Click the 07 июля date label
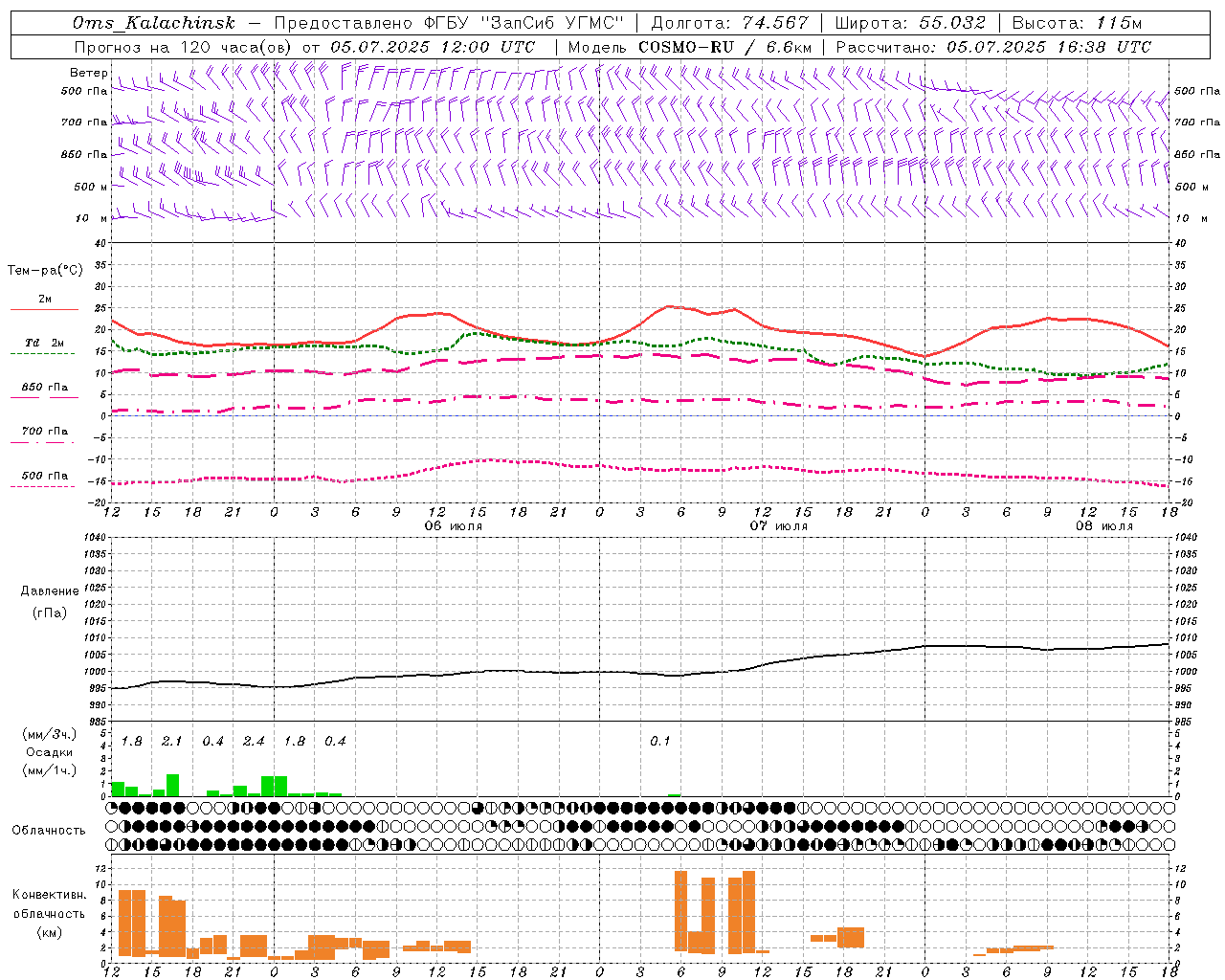 (x=779, y=526)
